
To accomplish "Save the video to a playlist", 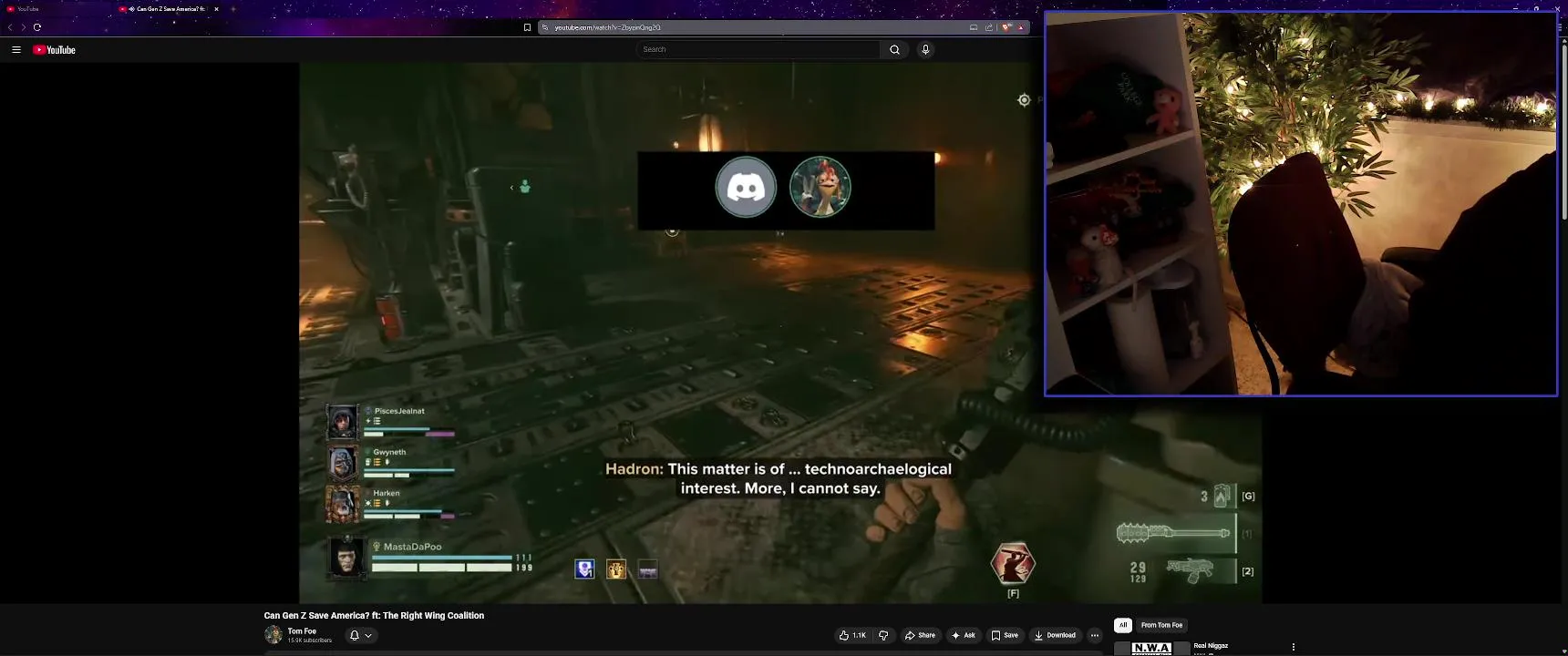I will pos(1005,636).
